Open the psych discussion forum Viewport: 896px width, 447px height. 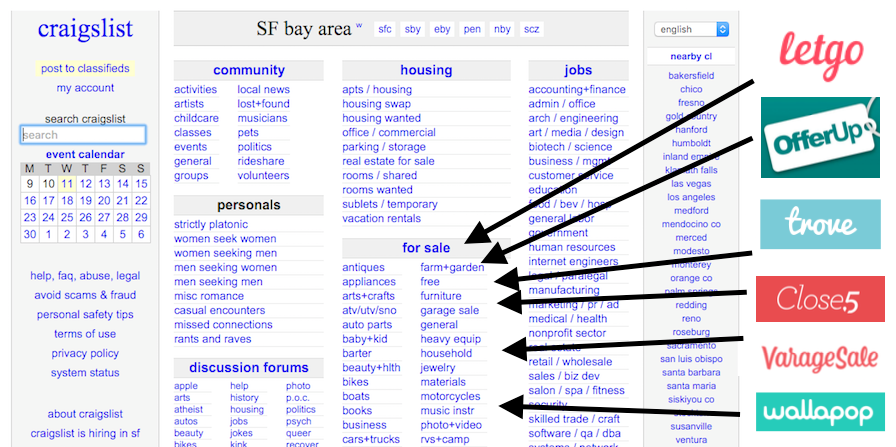(x=298, y=421)
